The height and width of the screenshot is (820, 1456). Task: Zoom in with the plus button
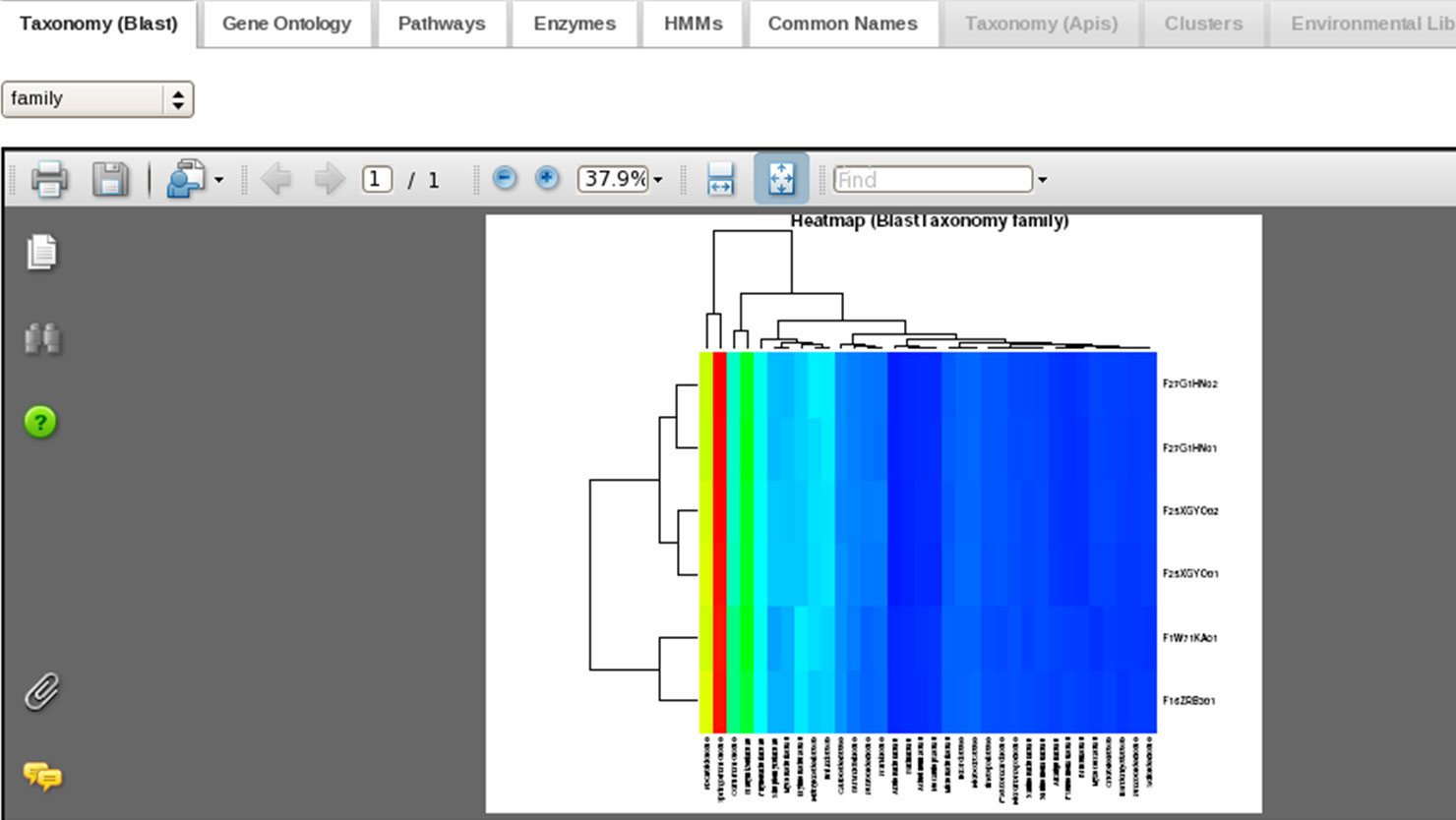tap(547, 179)
